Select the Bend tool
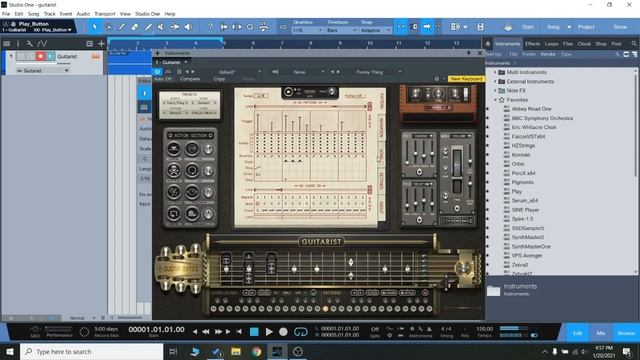This screenshot has height=360, width=640. pyautogui.click(x=175, y=27)
